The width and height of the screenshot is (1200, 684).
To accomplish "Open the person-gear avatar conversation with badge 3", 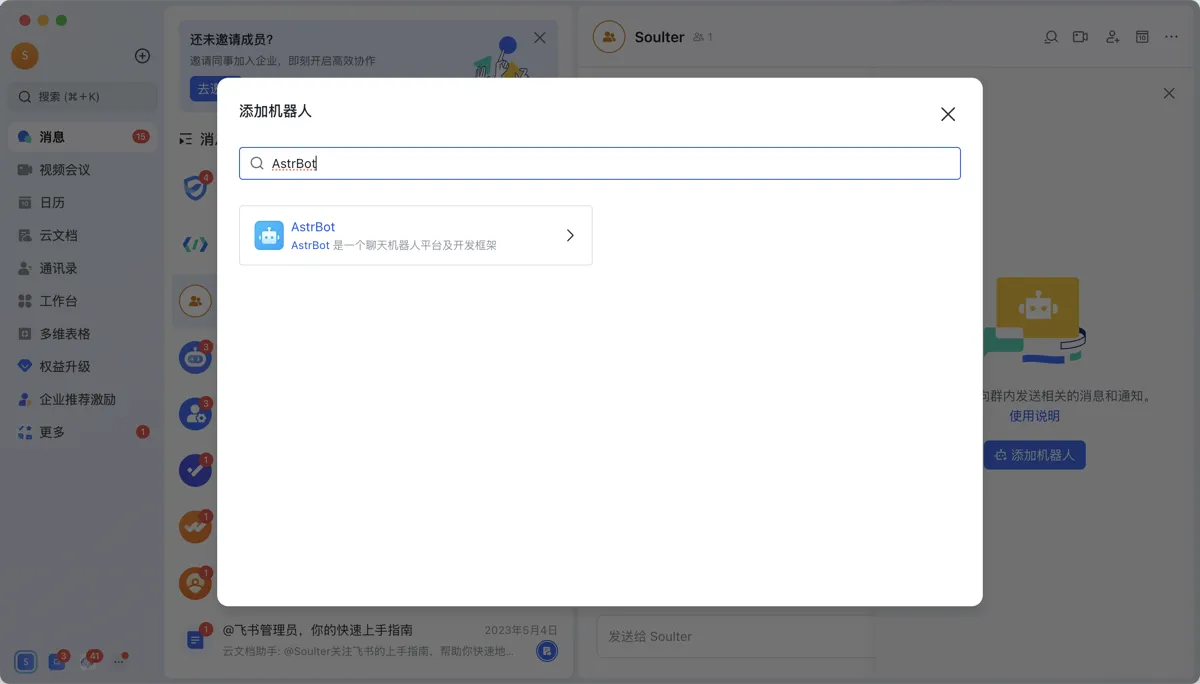I will 195,414.
